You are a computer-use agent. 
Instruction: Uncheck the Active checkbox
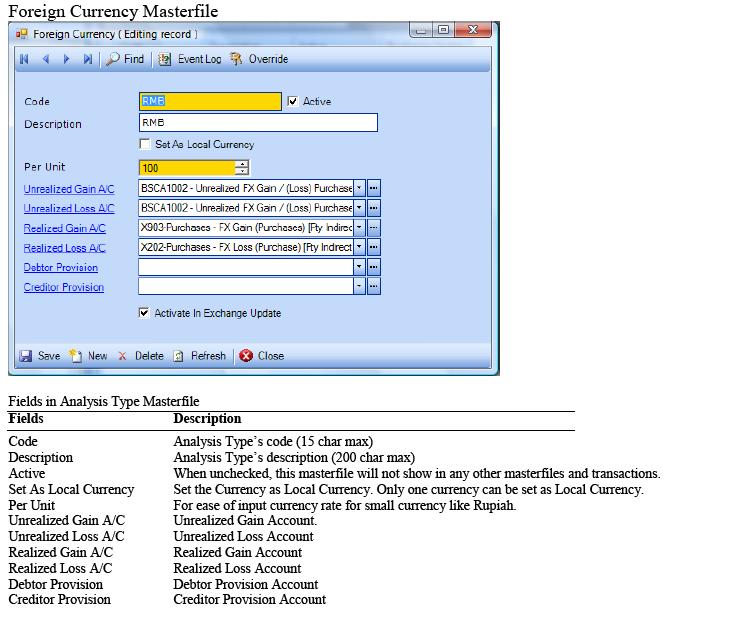coord(293,101)
